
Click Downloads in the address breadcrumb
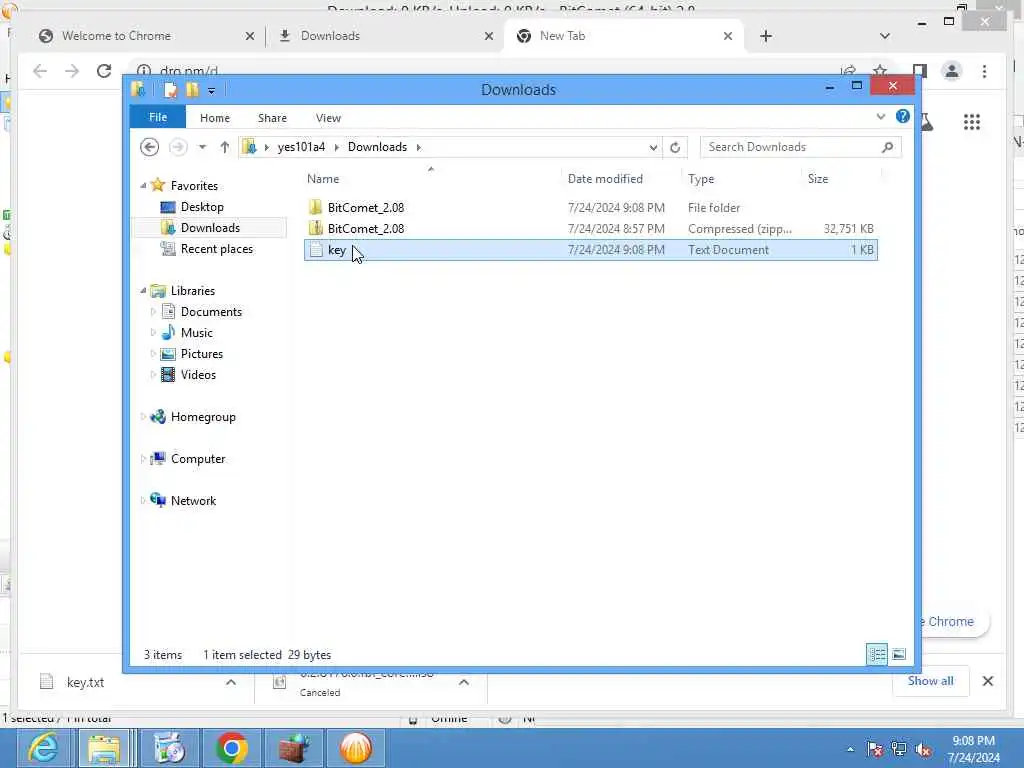point(377,147)
